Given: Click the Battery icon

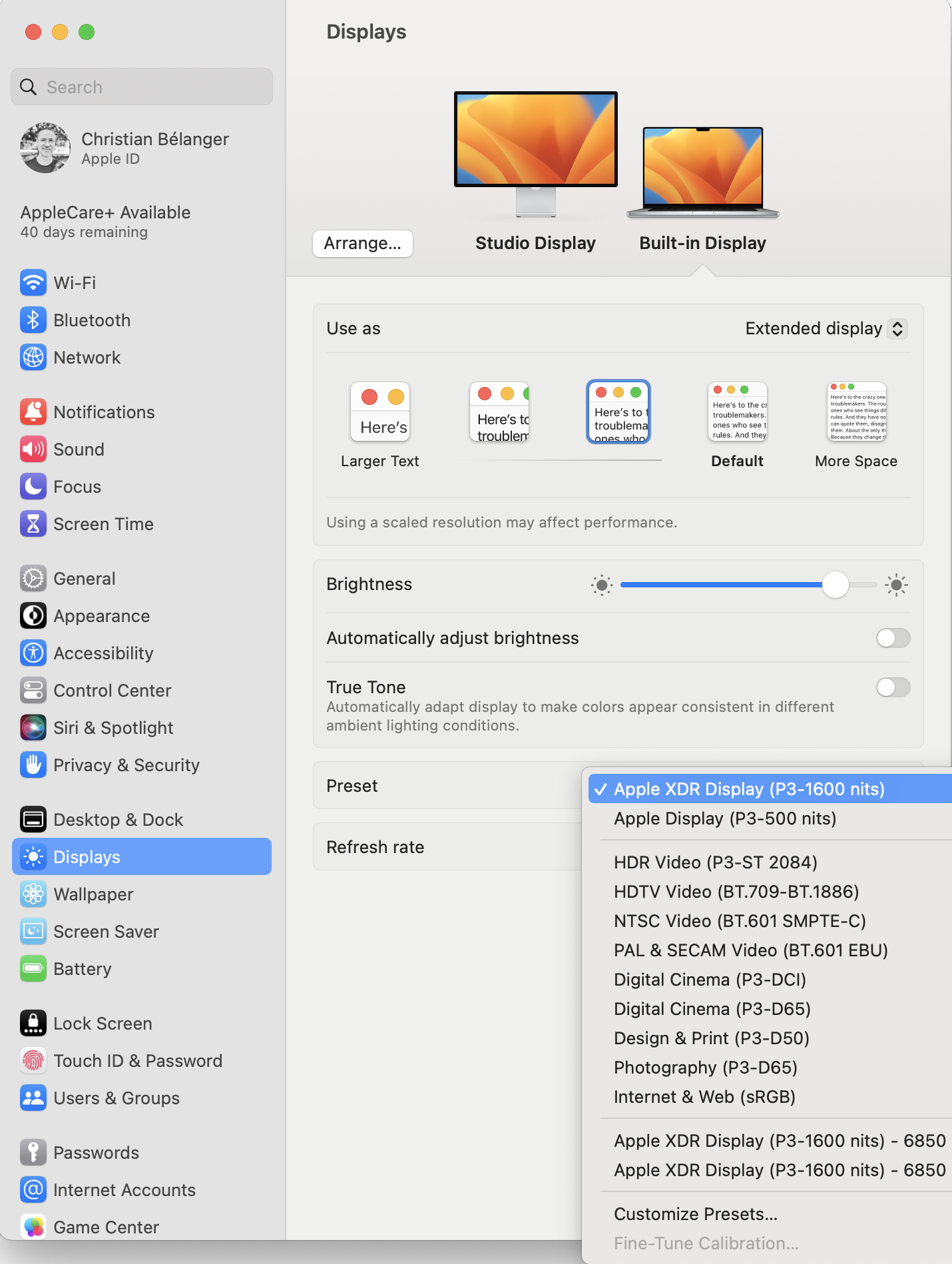Looking at the screenshot, I should 33,968.
